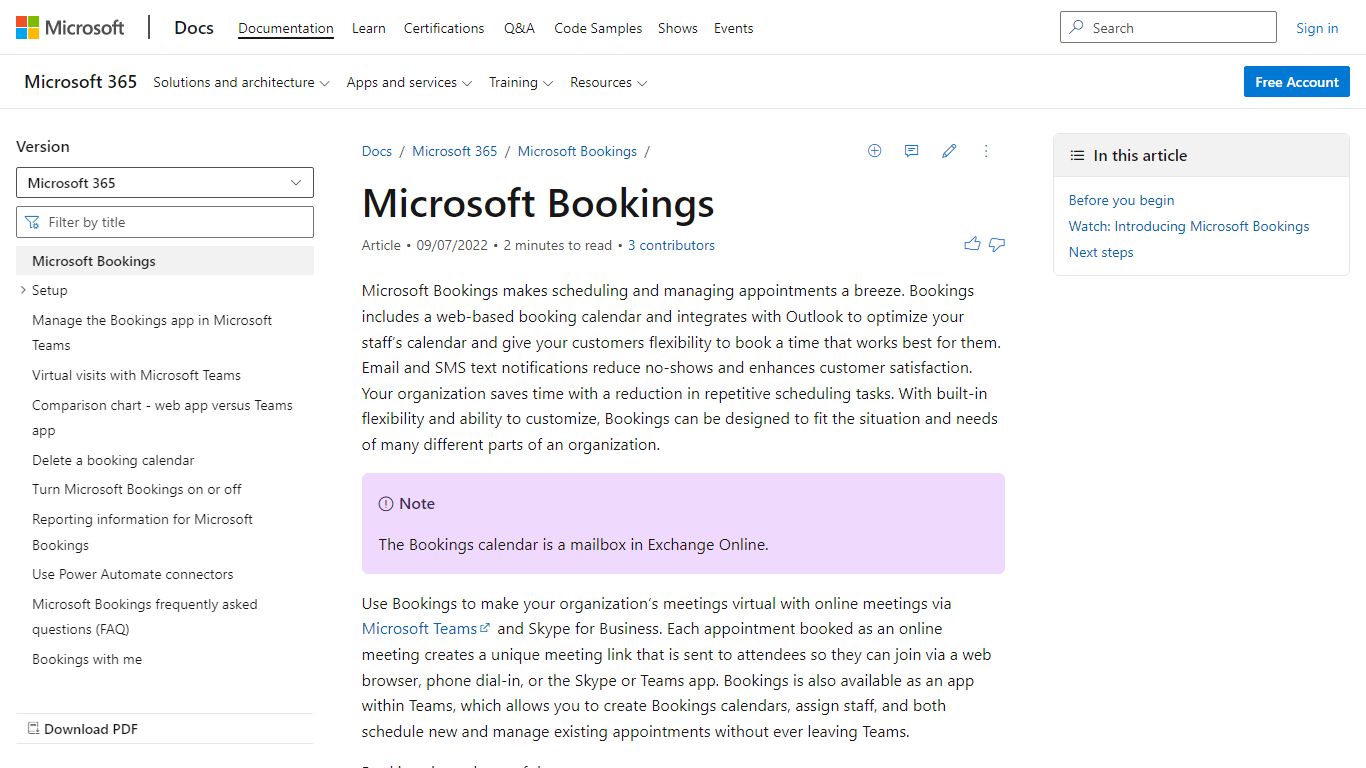Go to the Learn tab

pos(369,28)
